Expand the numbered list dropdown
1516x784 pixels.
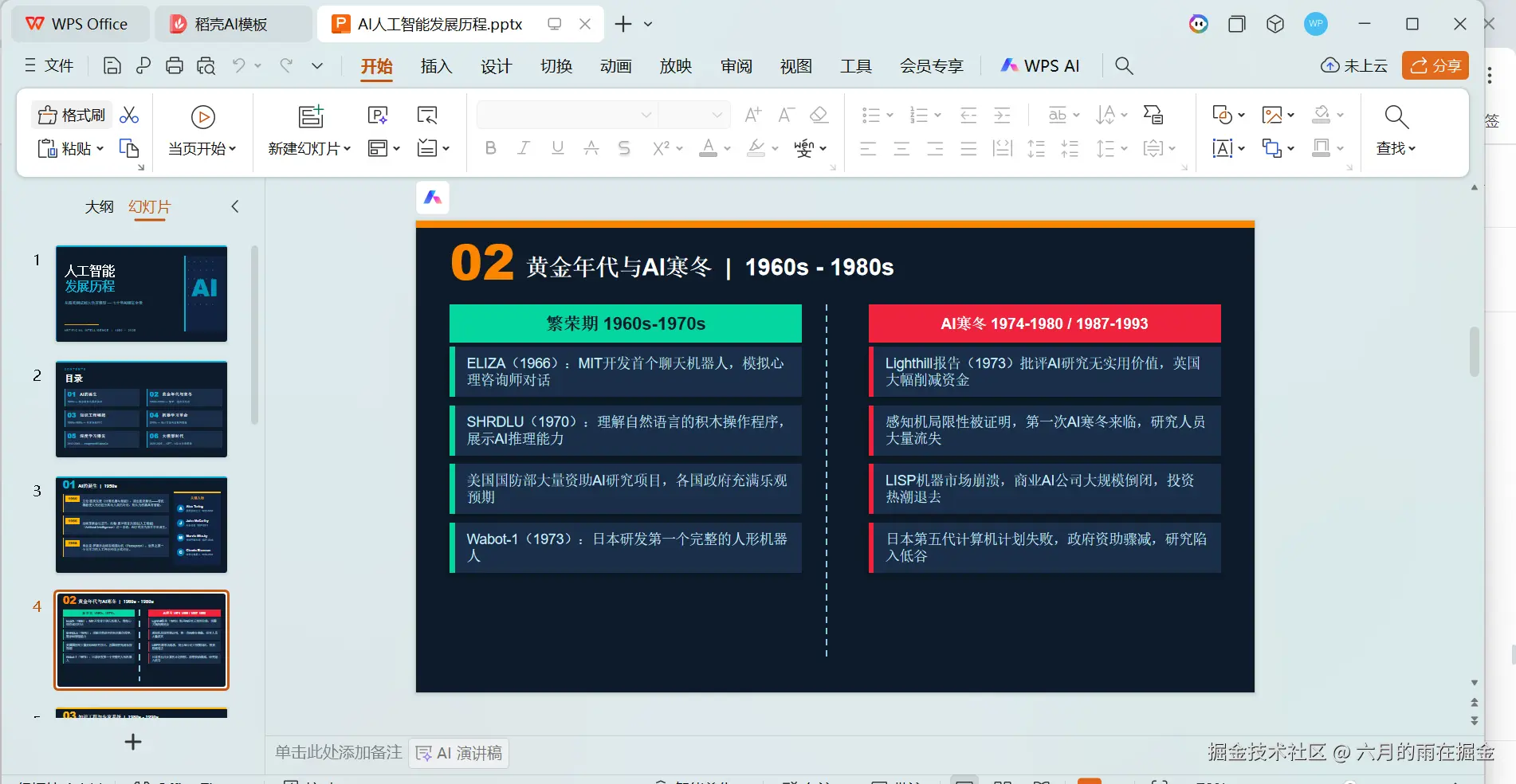(x=937, y=116)
